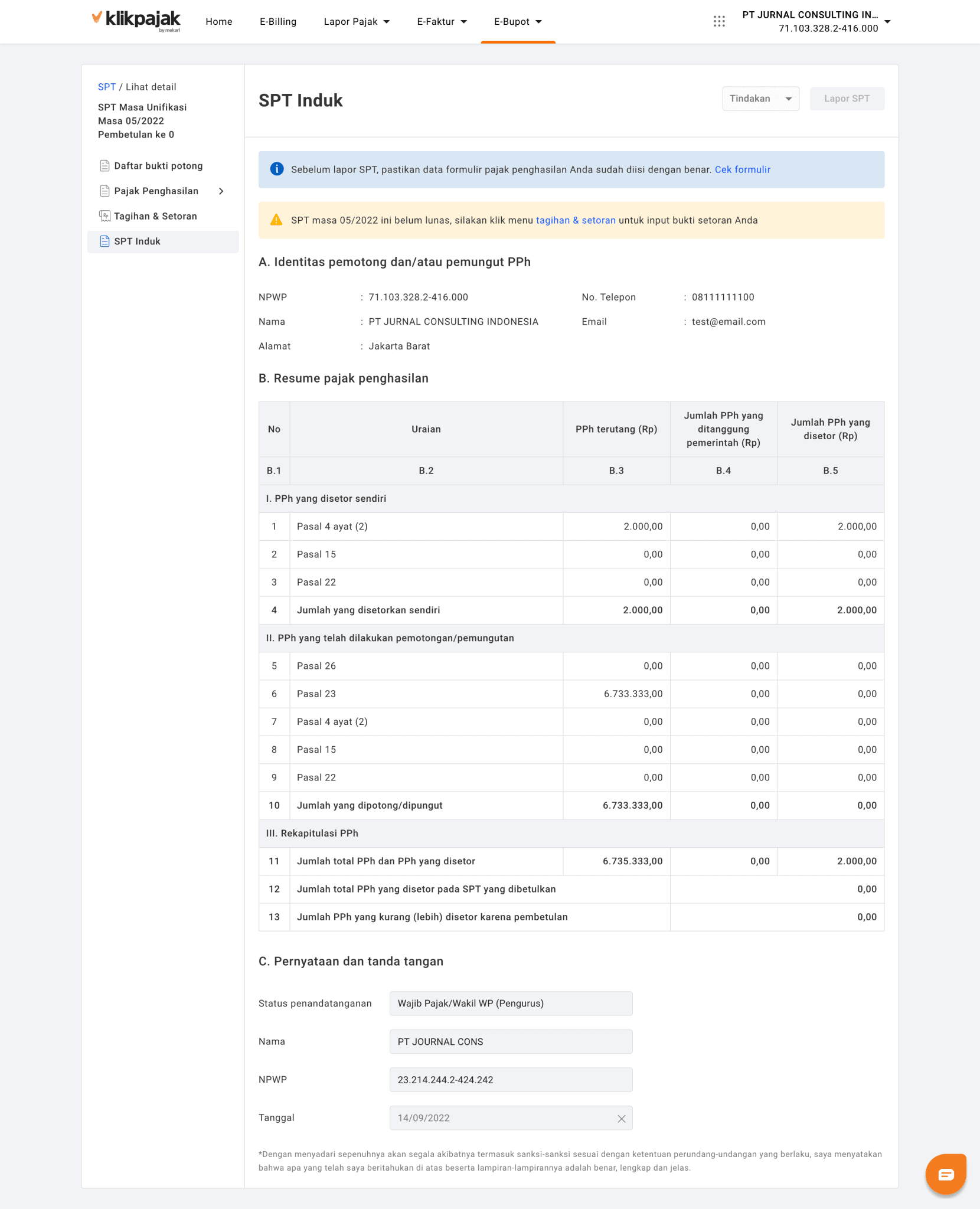Screen dimensions: 980x1209
Task: Open the tagihan & setoran warning link
Action: [x=575, y=220]
